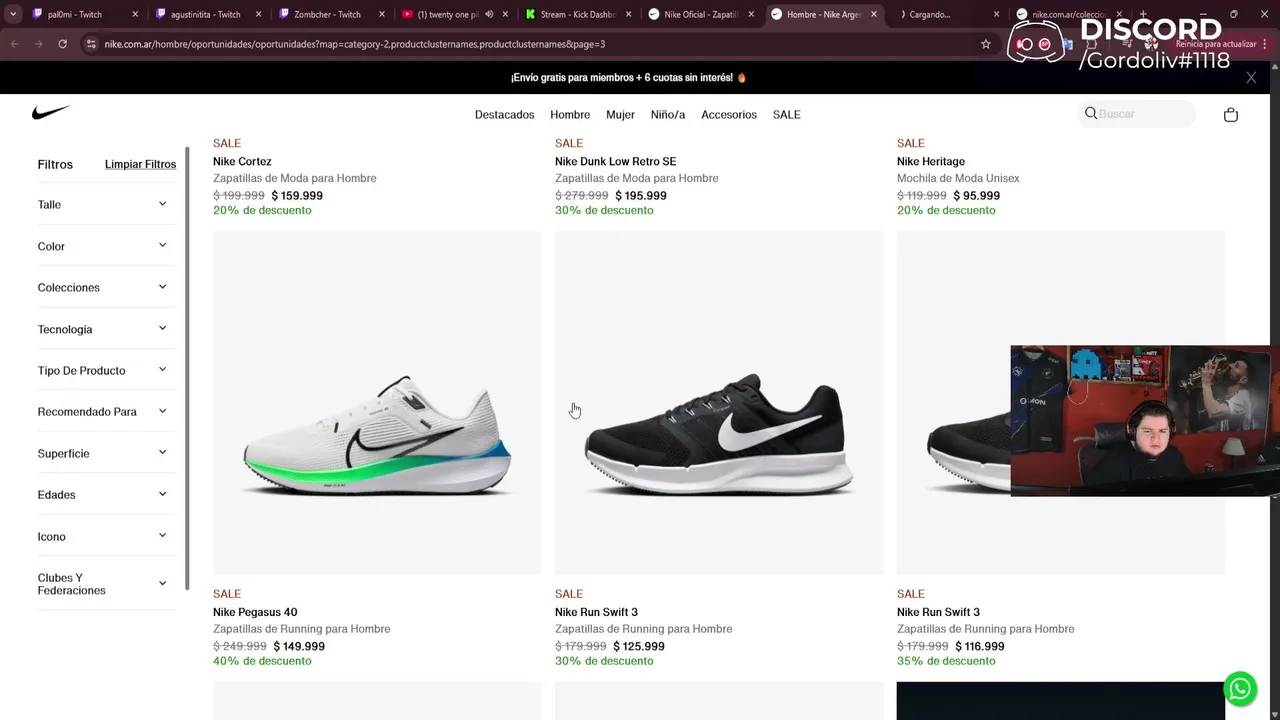The height and width of the screenshot is (720, 1280).
Task: Open the SALE menu item
Action: (x=786, y=114)
